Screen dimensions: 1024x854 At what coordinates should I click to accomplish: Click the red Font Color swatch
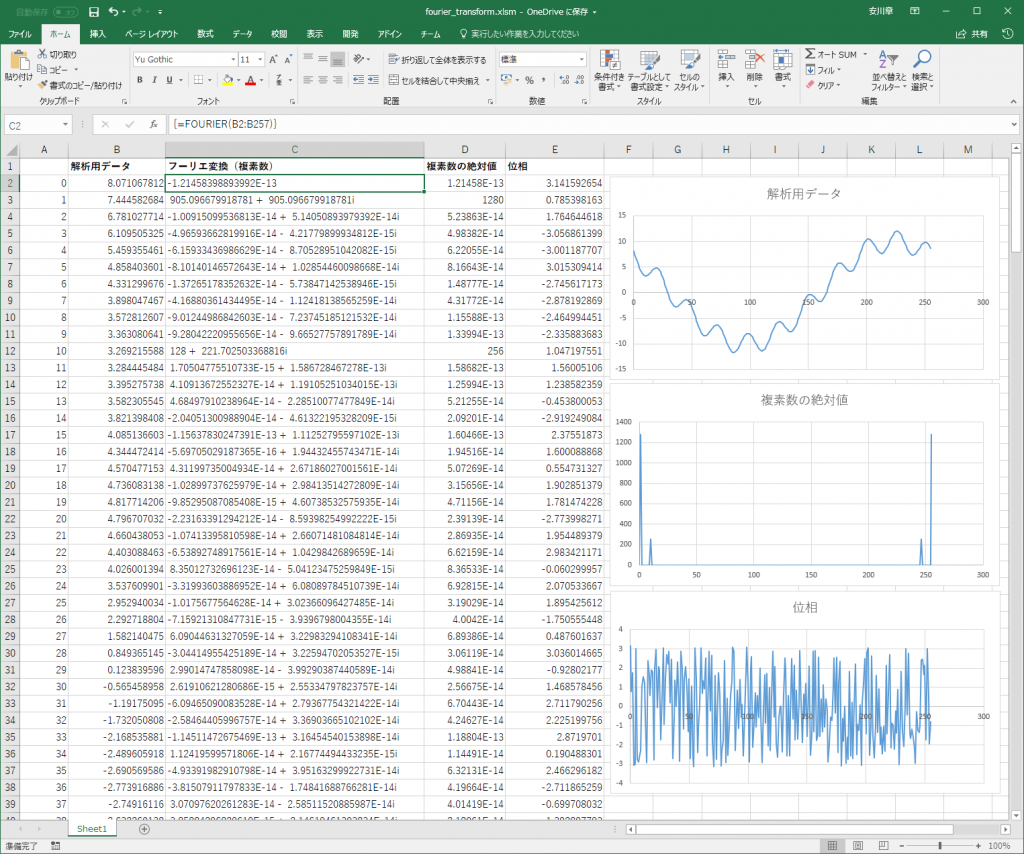click(x=251, y=80)
